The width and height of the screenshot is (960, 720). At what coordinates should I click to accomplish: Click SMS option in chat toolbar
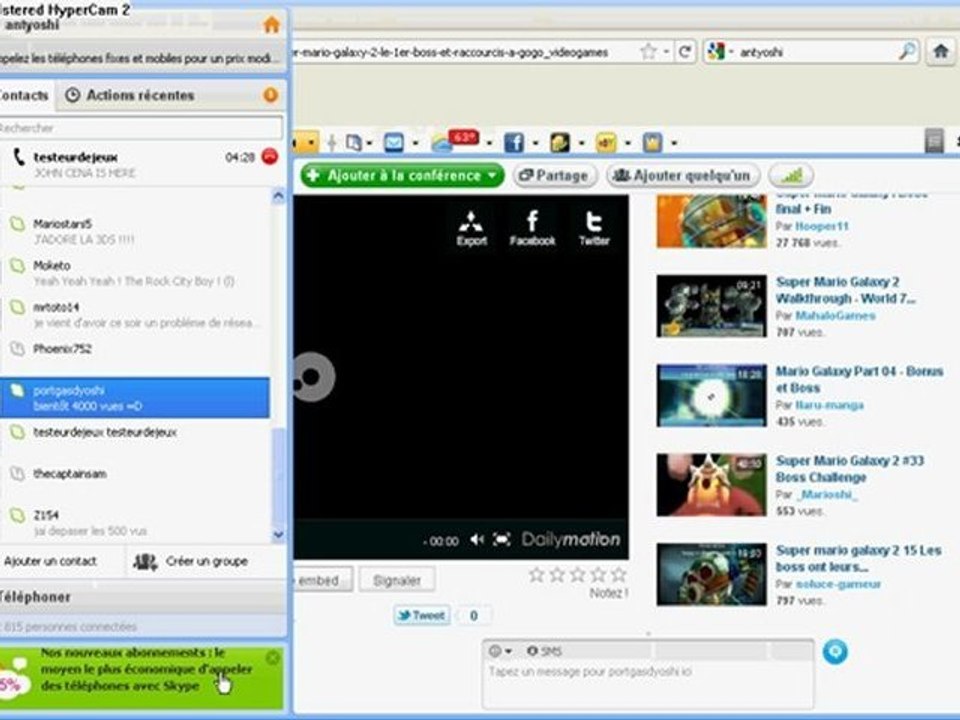click(x=544, y=651)
